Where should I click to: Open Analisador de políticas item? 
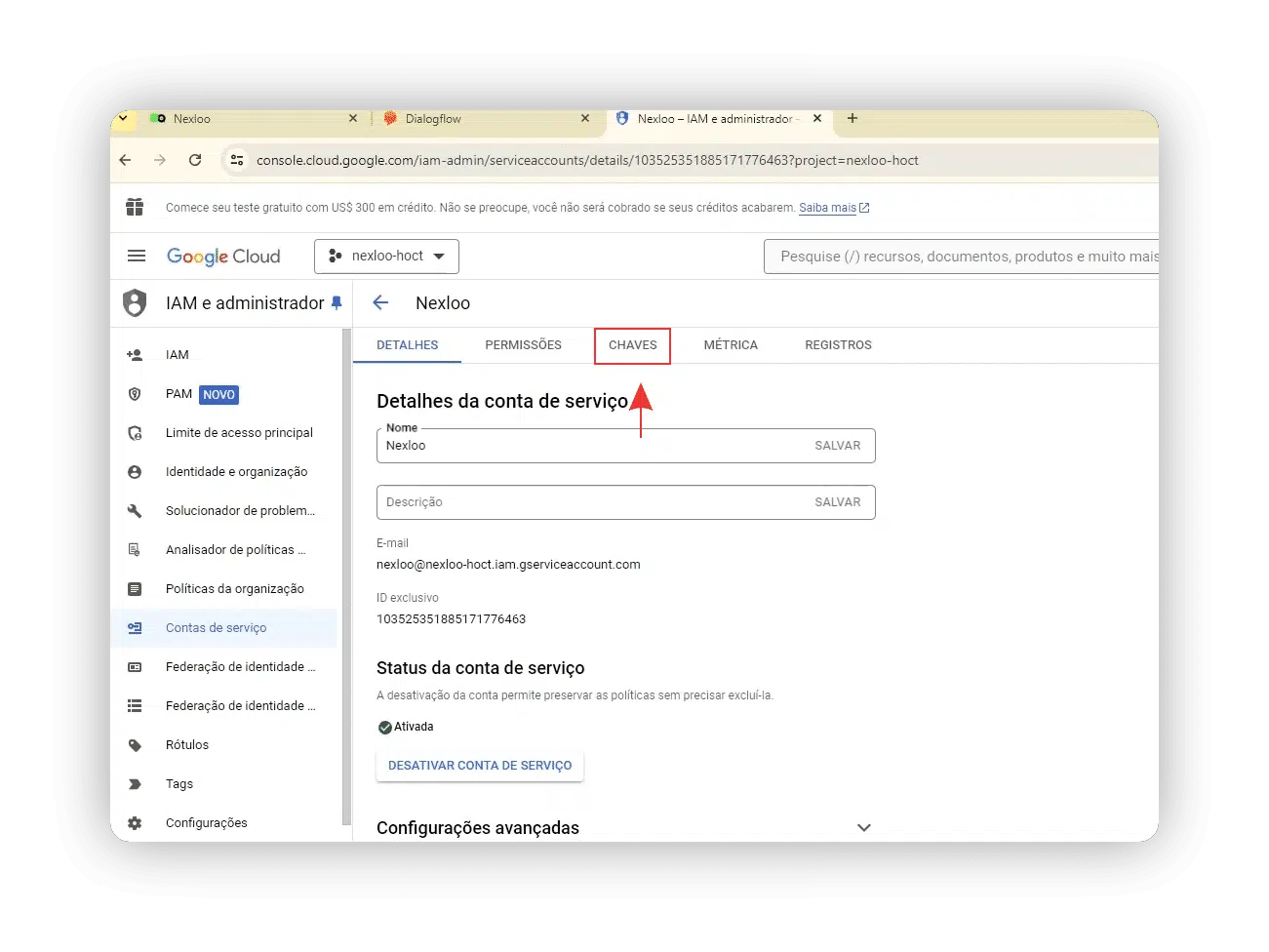coord(235,550)
